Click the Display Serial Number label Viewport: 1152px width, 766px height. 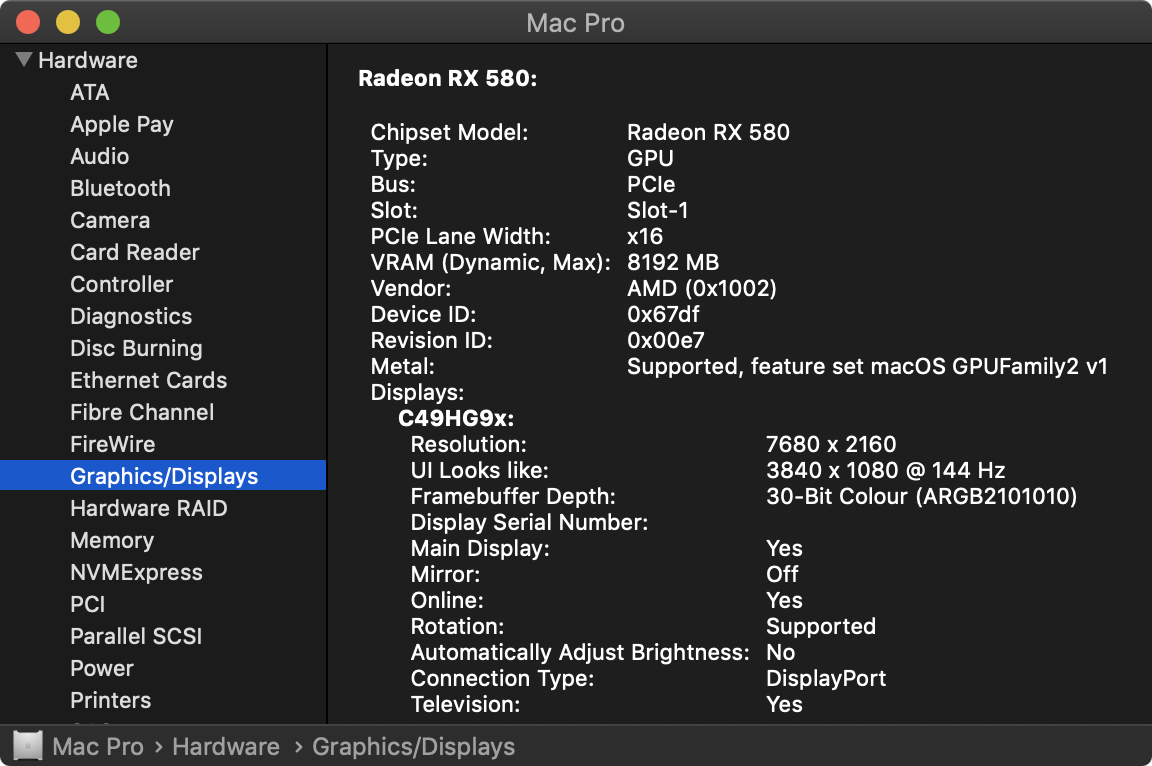click(529, 522)
